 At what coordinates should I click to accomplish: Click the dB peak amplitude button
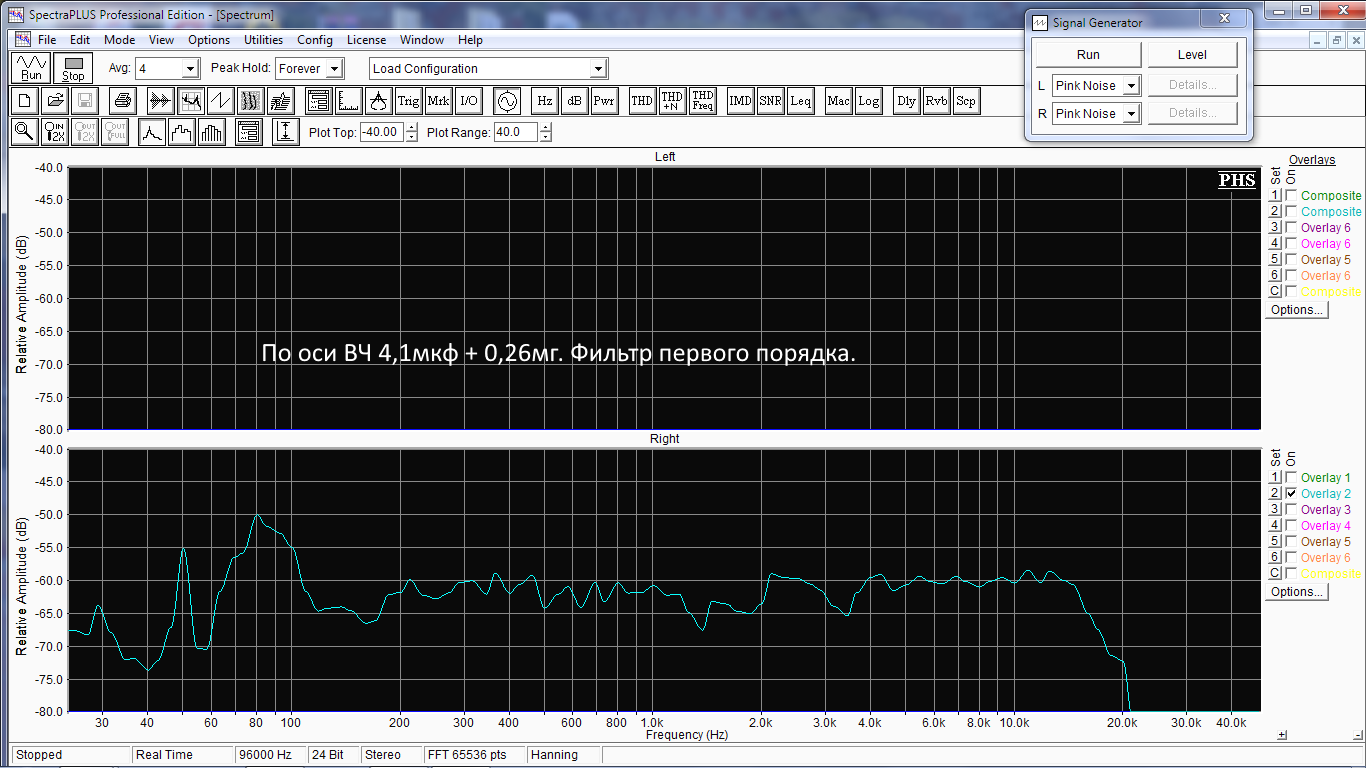(x=574, y=101)
